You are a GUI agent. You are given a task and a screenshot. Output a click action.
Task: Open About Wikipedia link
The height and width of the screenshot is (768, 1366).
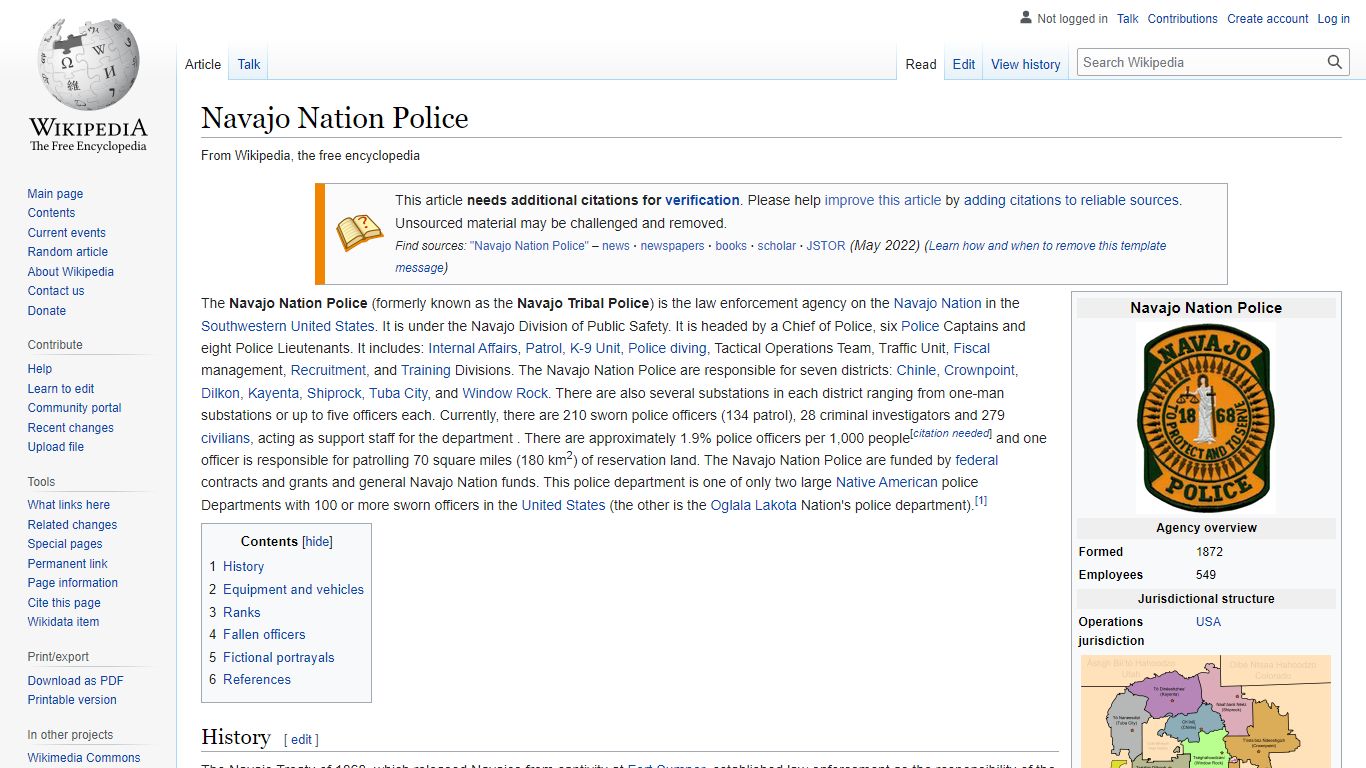pos(70,272)
